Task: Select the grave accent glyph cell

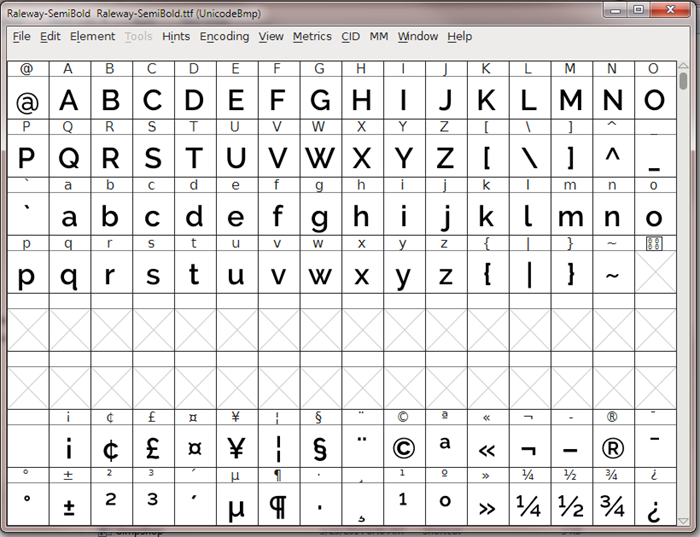Action: [28, 214]
